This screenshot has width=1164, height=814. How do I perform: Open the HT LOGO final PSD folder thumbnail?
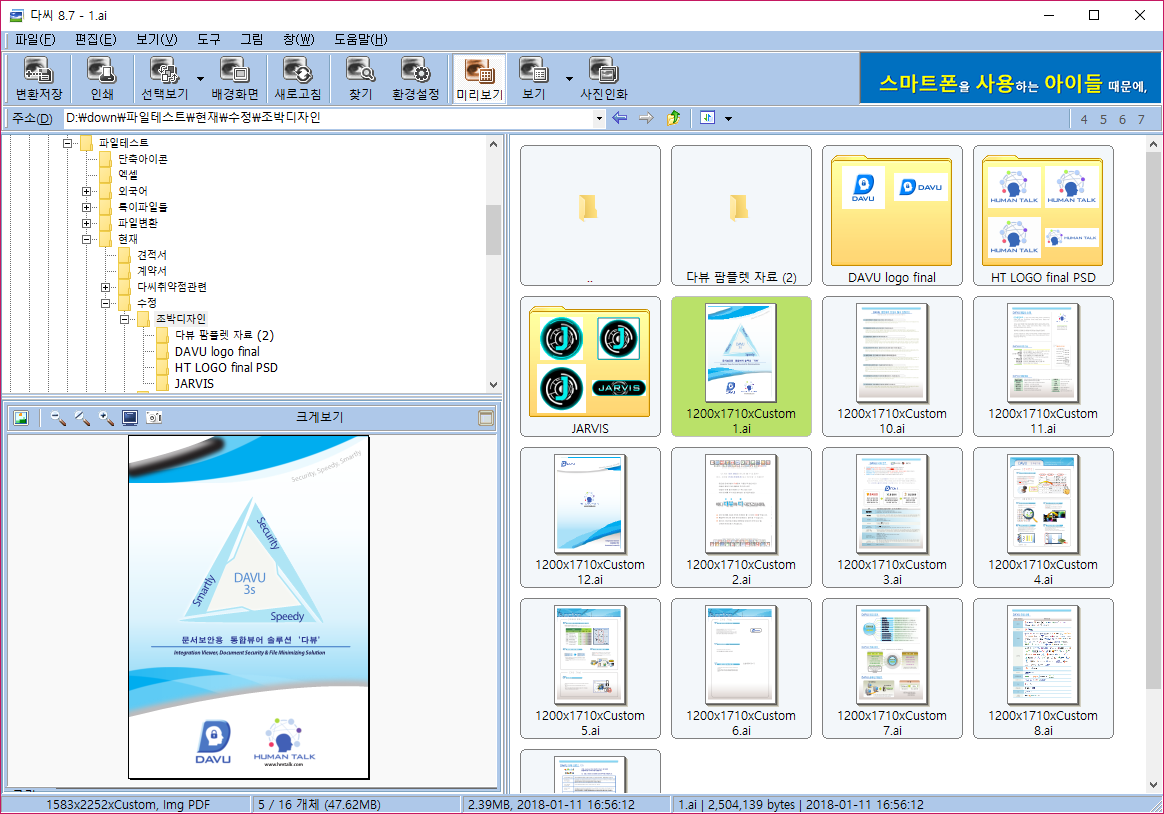[x=1043, y=215]
